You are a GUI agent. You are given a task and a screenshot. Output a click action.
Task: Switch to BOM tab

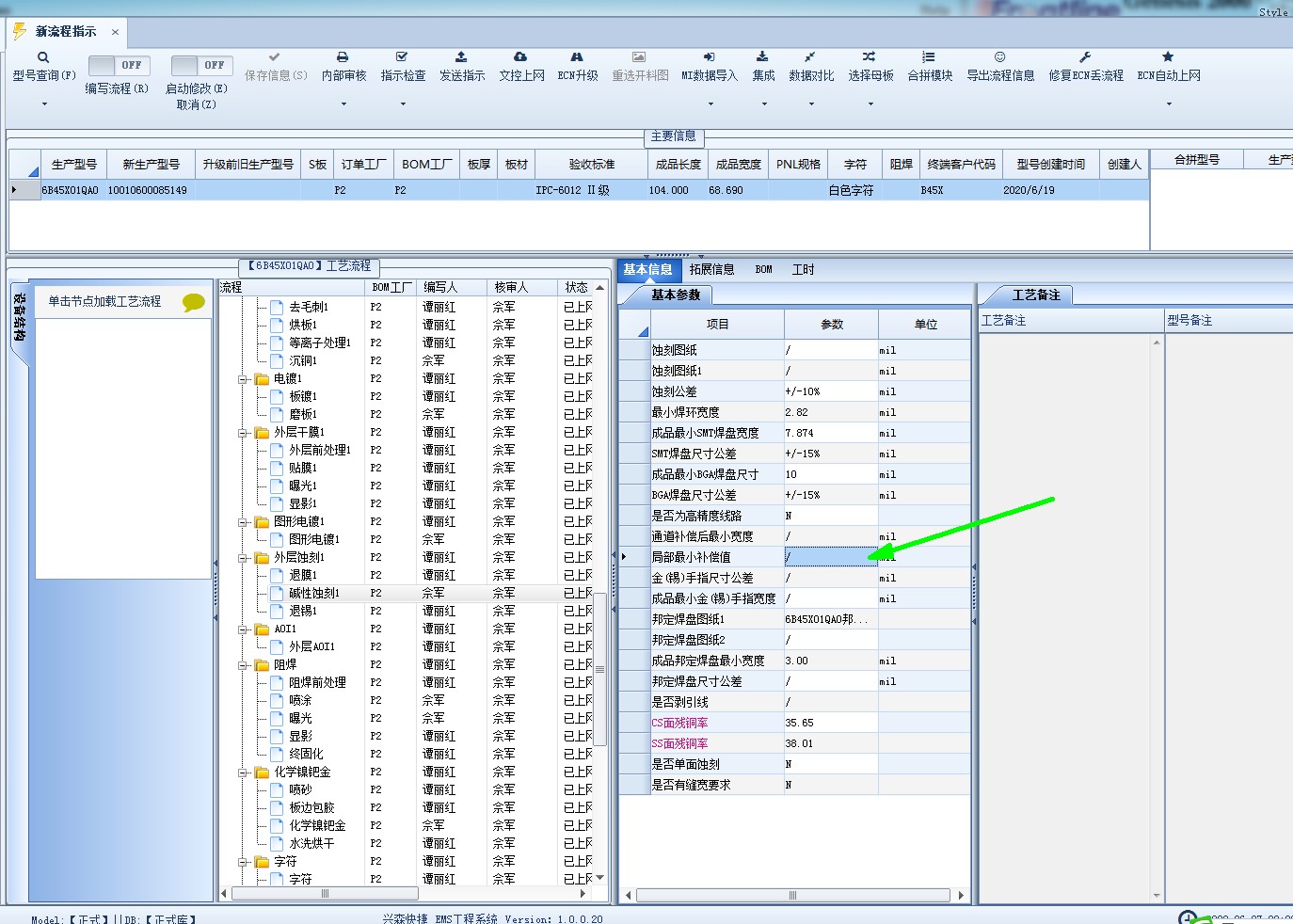(x=763, y=269)
